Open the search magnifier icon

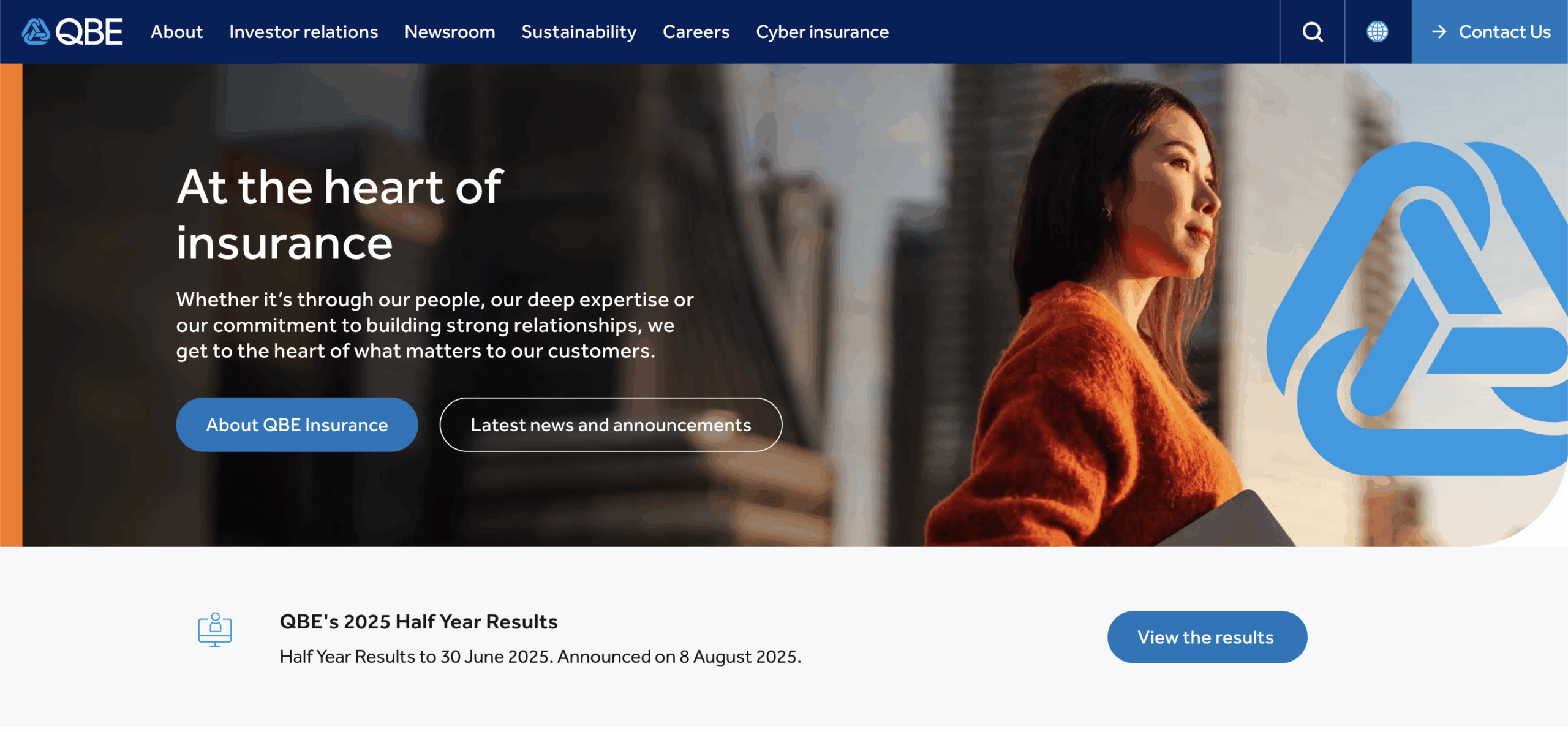[x=1312, y=32]
